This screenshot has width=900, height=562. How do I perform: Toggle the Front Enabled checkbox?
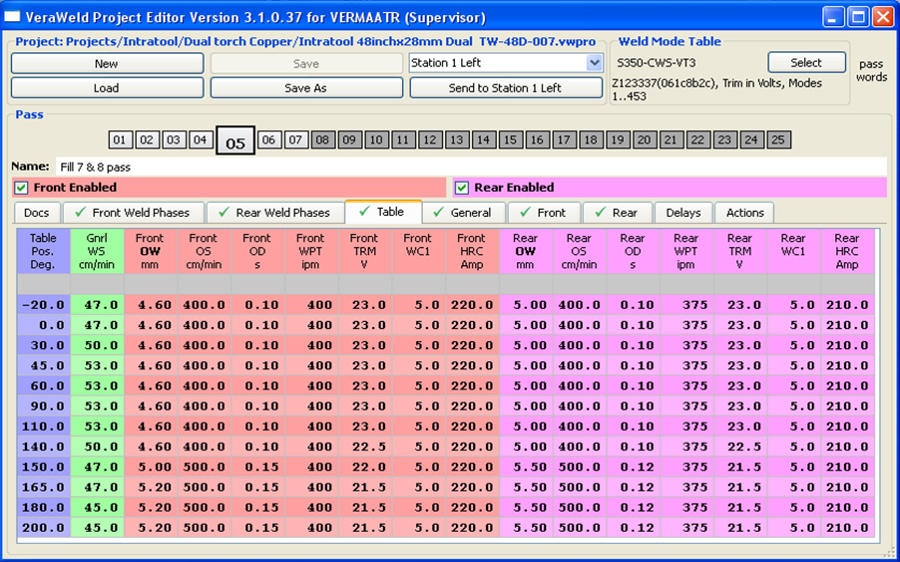(21, 187)
